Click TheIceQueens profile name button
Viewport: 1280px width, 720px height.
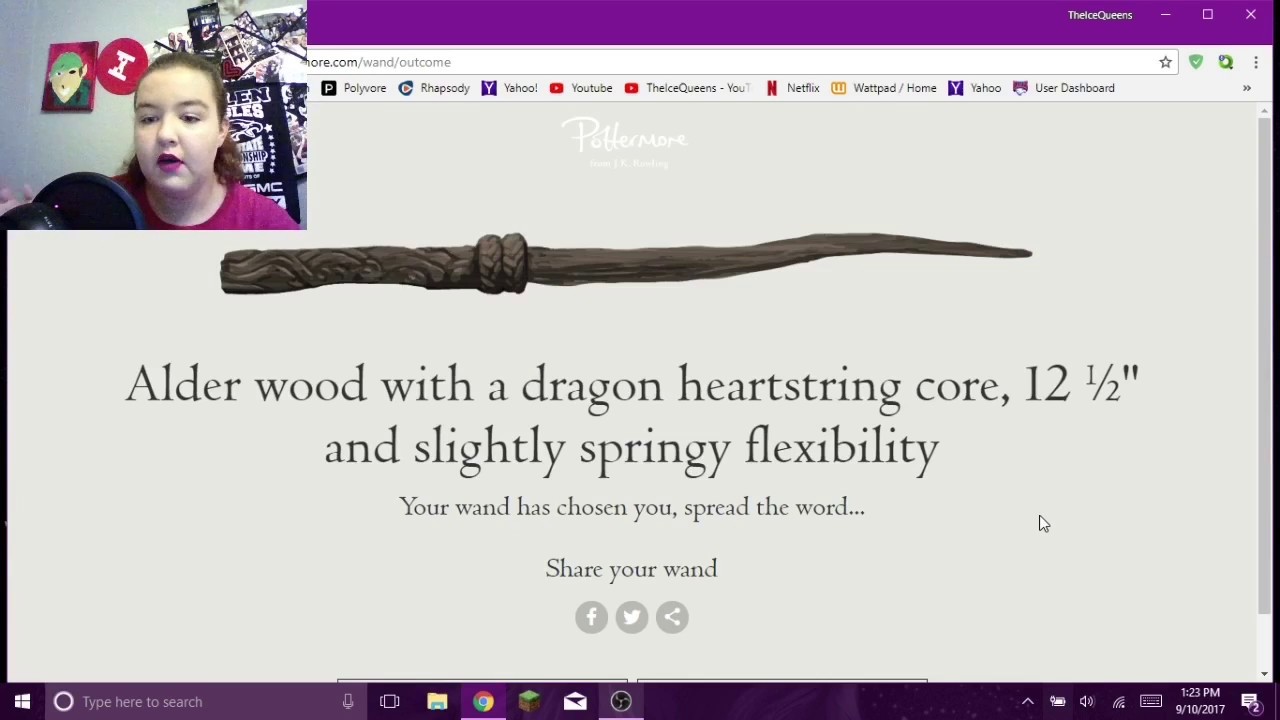pyautogui.click(x=1100, y=15)
